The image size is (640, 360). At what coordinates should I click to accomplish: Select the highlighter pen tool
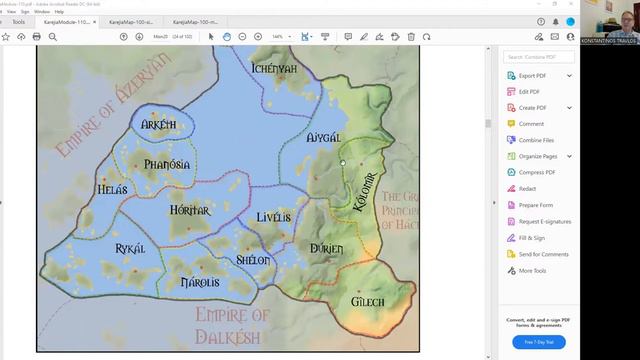pyautogui.click(x=364, y=37)
